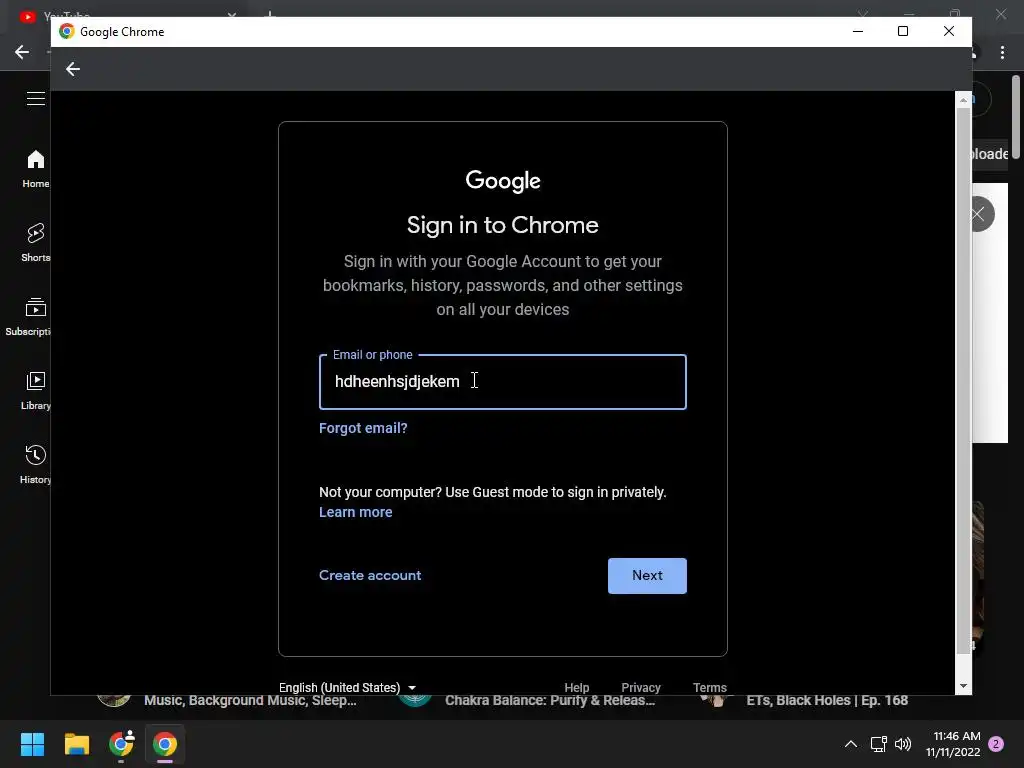
Task: Click the sign-in window scrollbar up arrow
Action: (963, 100)
